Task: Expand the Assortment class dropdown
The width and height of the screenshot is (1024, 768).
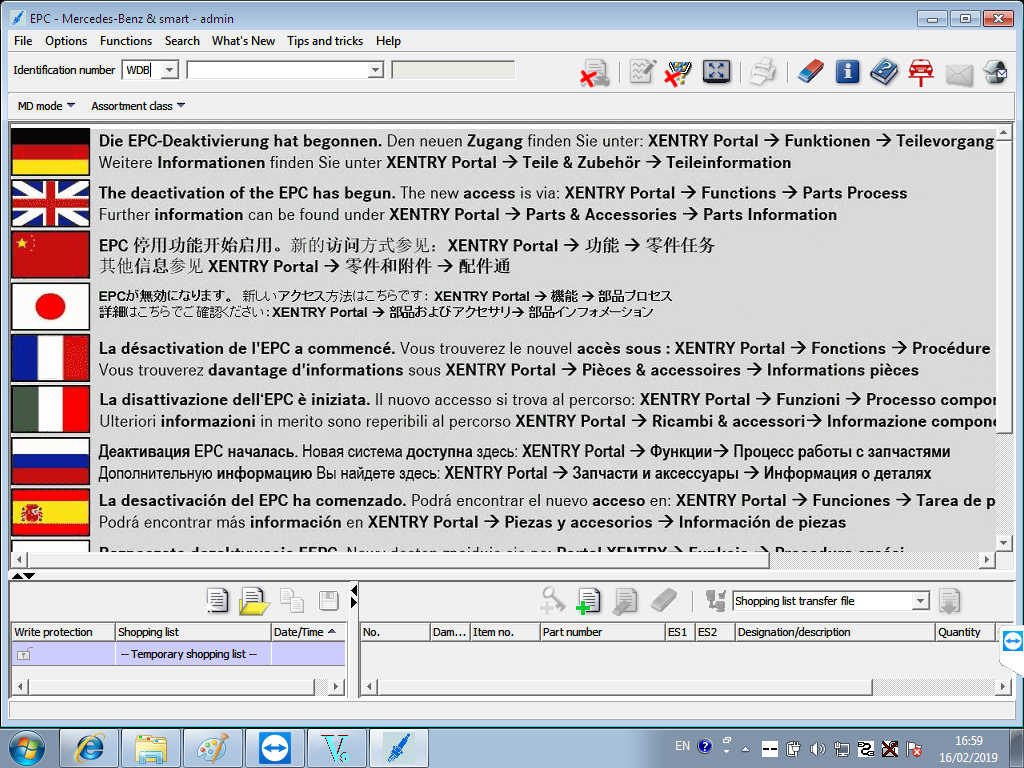Action: coord(138,106)
